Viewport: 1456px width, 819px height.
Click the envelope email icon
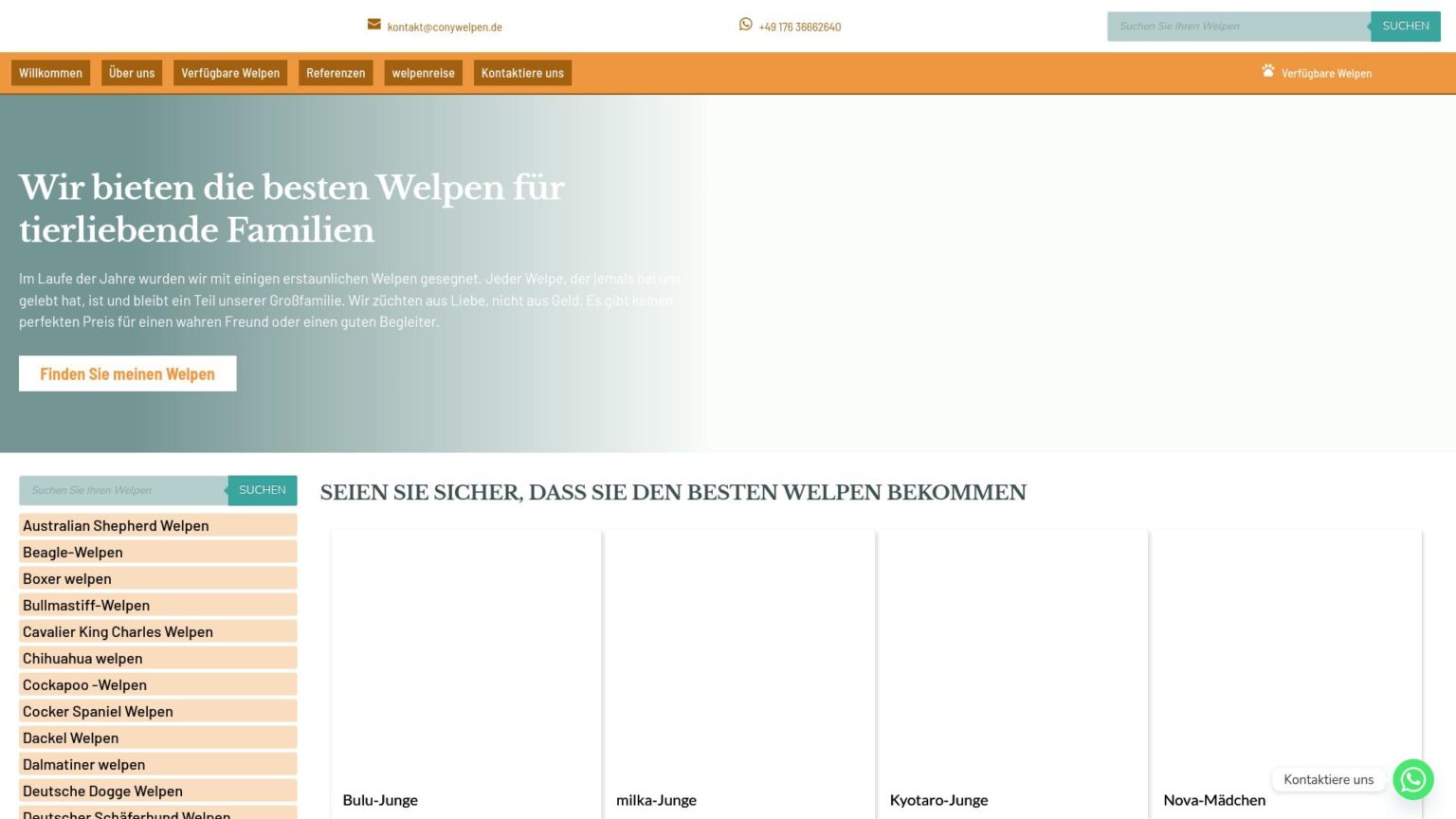click(x=374, y=25)
